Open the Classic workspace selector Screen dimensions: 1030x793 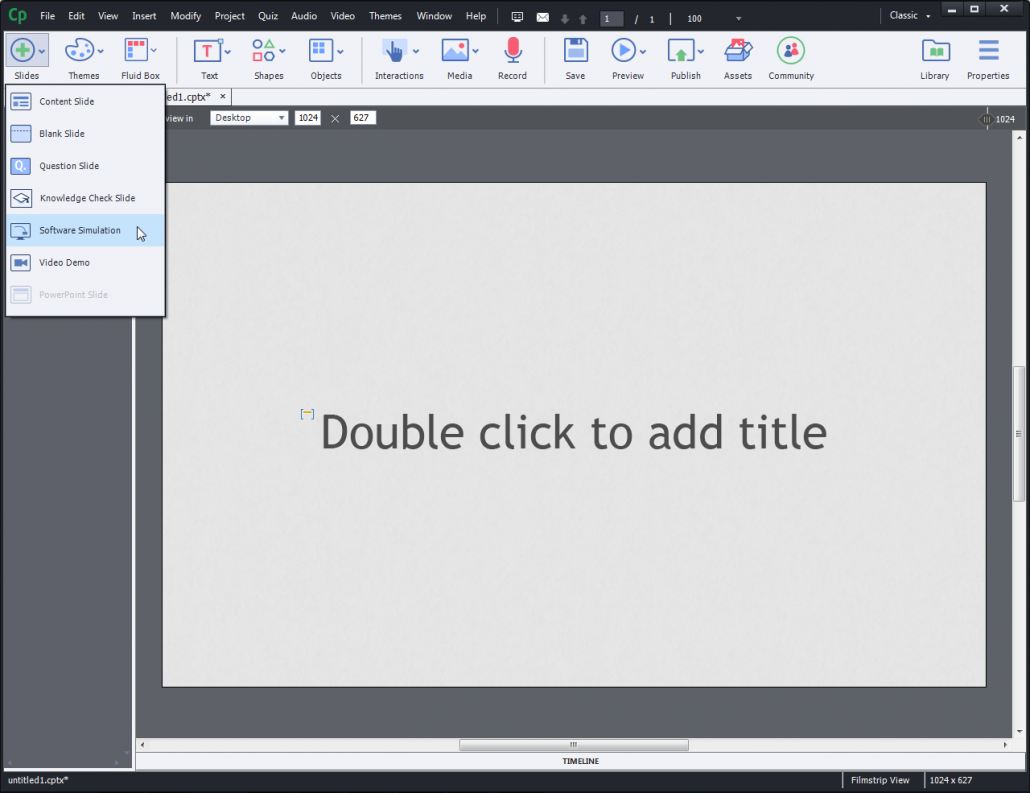[906, 15]
